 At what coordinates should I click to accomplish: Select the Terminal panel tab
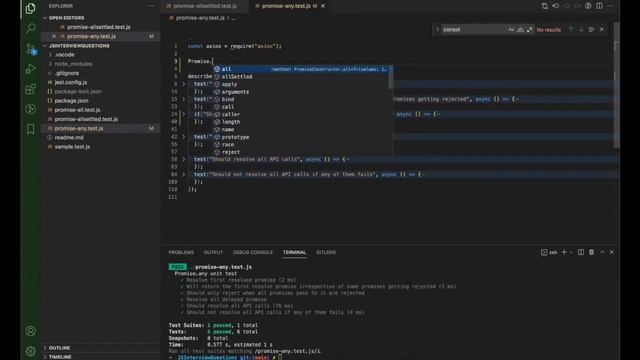tap(294, 252)
